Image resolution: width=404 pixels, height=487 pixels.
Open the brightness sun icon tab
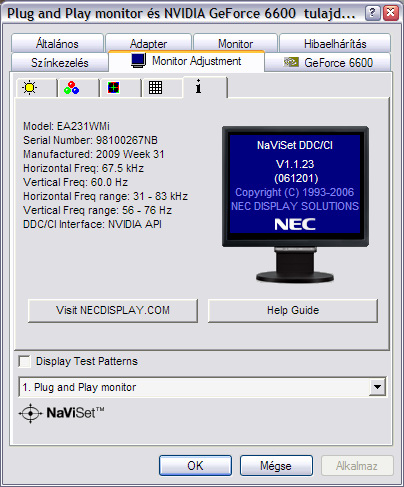(36, 88)
